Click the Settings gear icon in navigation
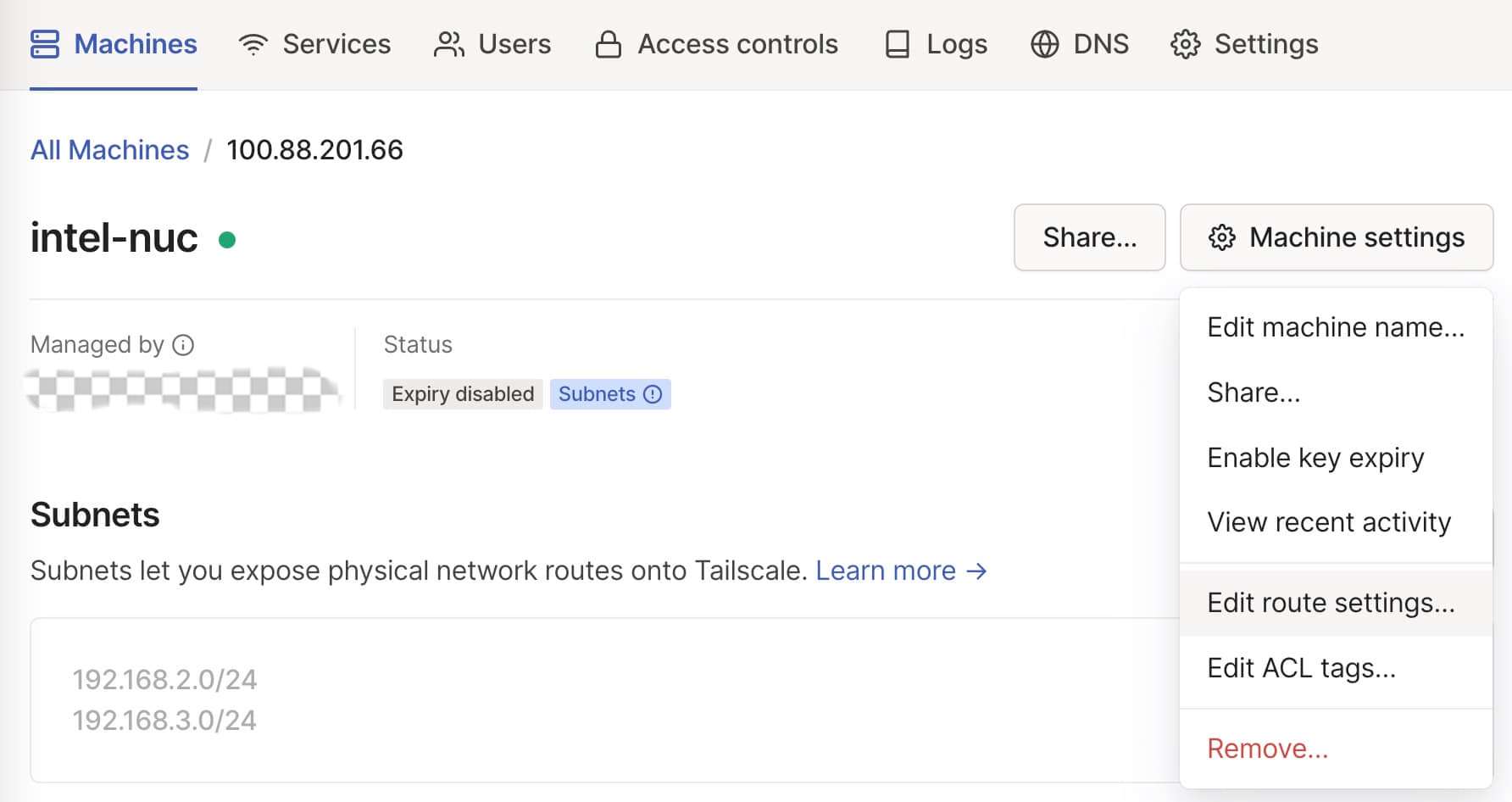Viewport: 1512px width, 802px height. pos(1186,44)
